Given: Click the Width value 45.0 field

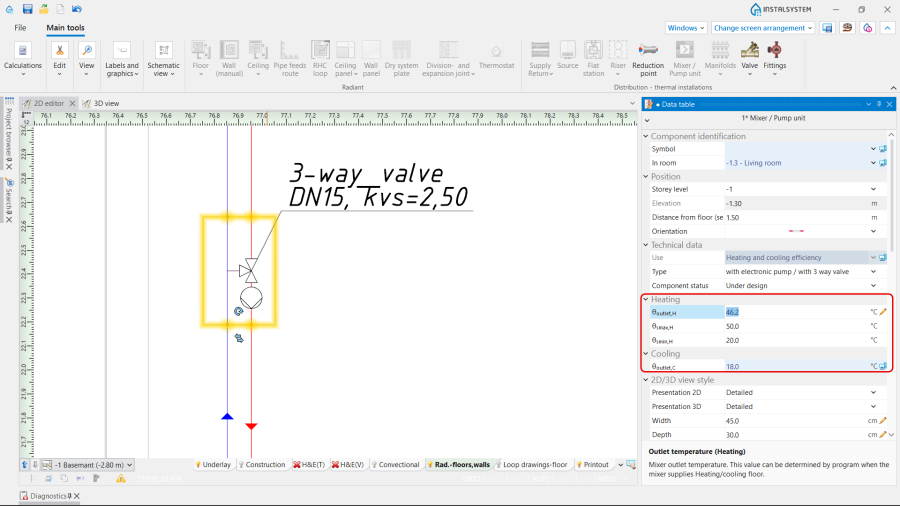Looking at the screenshot, I should (x=795, y=421).
